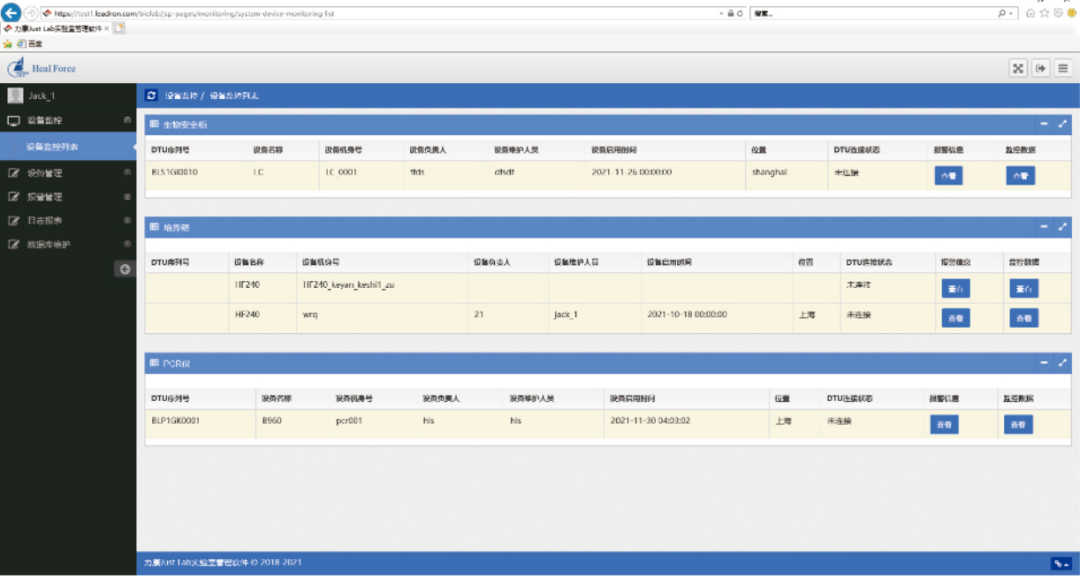
Task: Click the security lock icon in the address bar
Action: pos(731,13)
